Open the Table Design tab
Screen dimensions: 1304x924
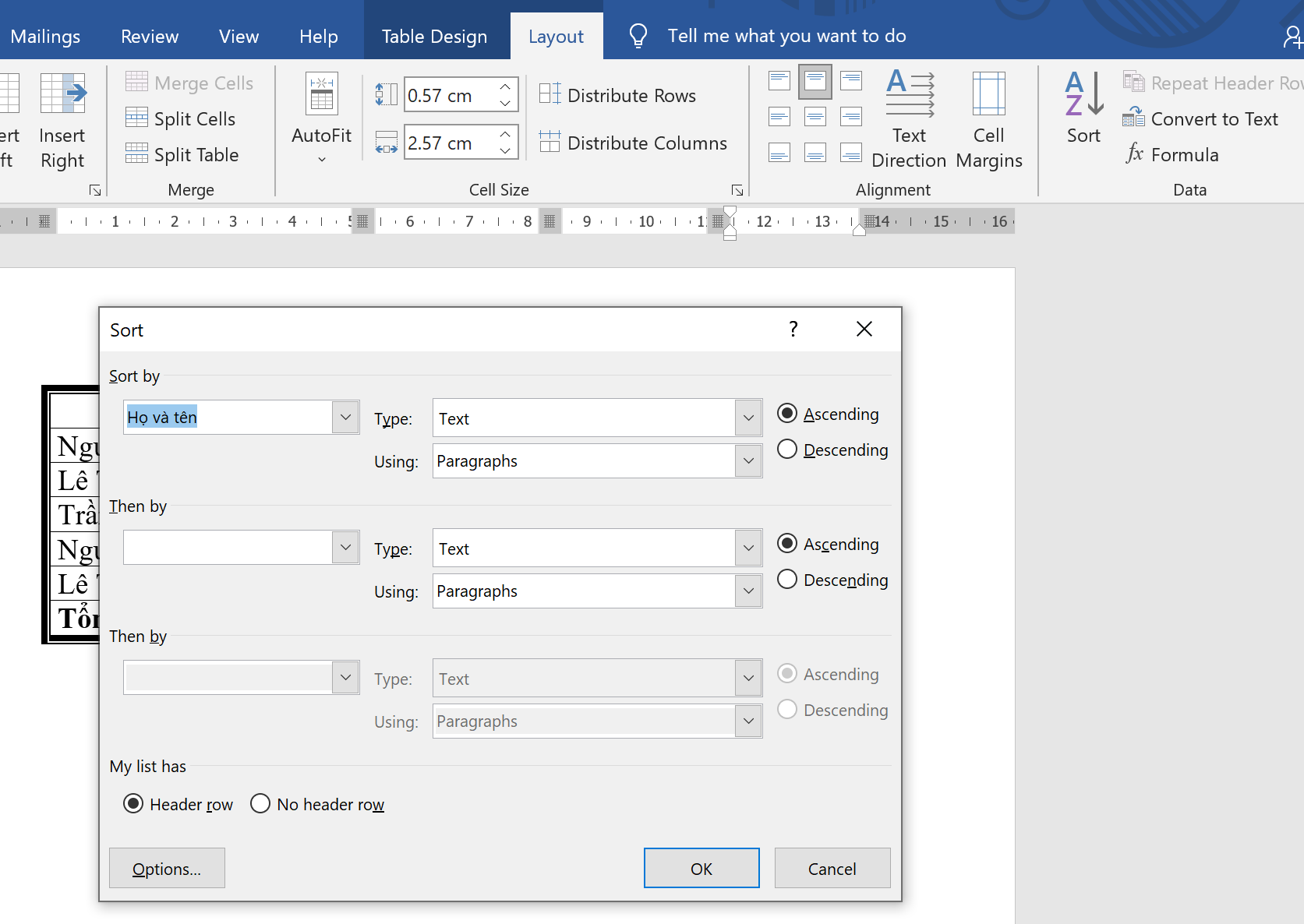click(434, 37)
